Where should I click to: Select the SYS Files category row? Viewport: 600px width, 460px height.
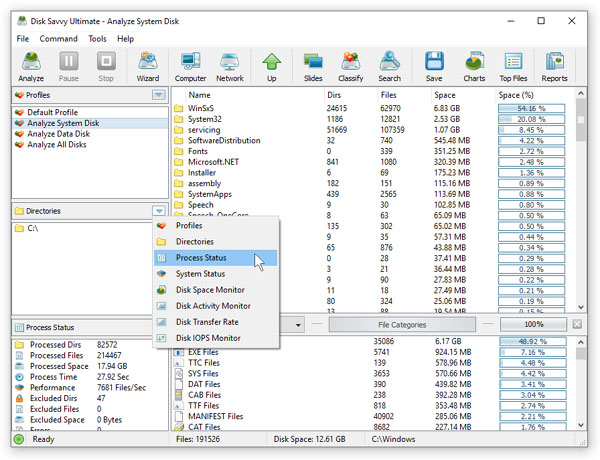pos(373,373)
